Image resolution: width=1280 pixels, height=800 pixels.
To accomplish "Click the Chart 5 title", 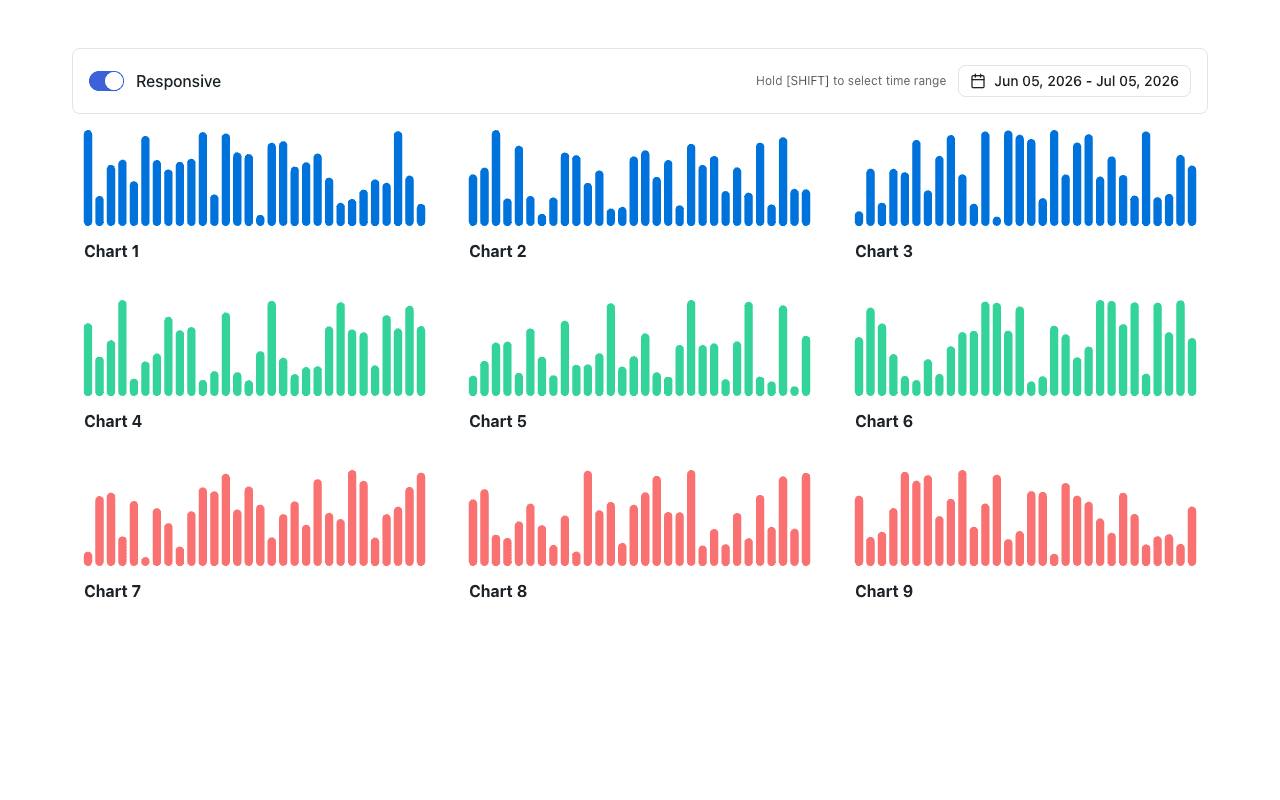I will 498,421.
